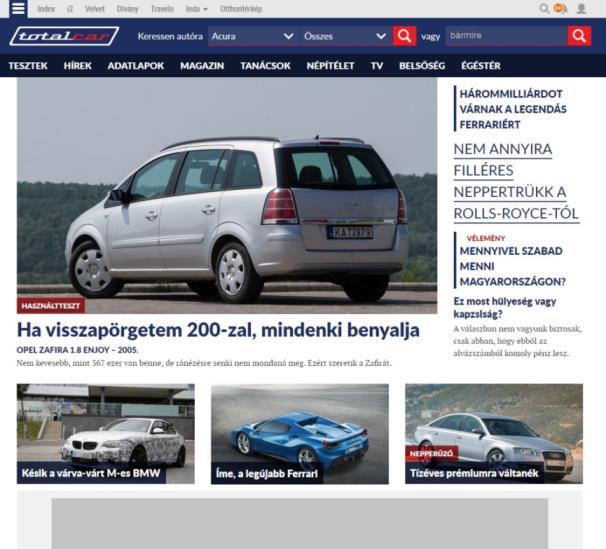Open headline Ha visszapörgetem 200-zal, mindenki benyalja
This screenshot has width=606, height=549.
[218, 330]
